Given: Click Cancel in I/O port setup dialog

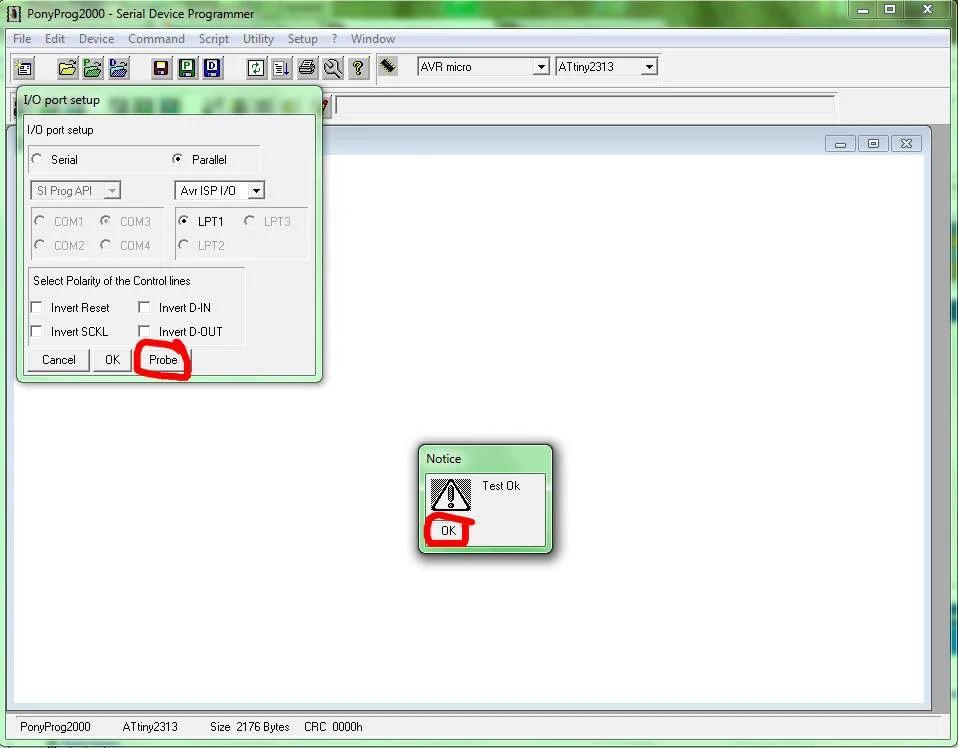Looking at the screenshot, I should point(59,359).
